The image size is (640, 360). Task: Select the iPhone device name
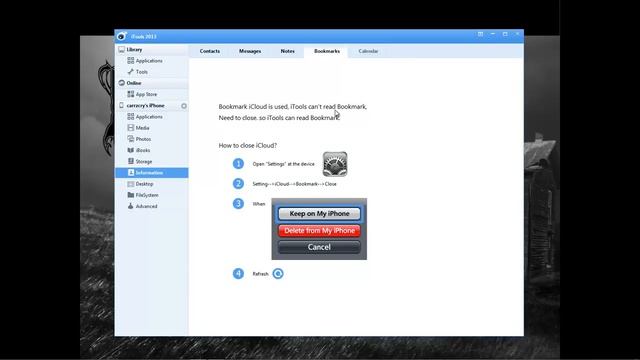(x=145, y=105)
